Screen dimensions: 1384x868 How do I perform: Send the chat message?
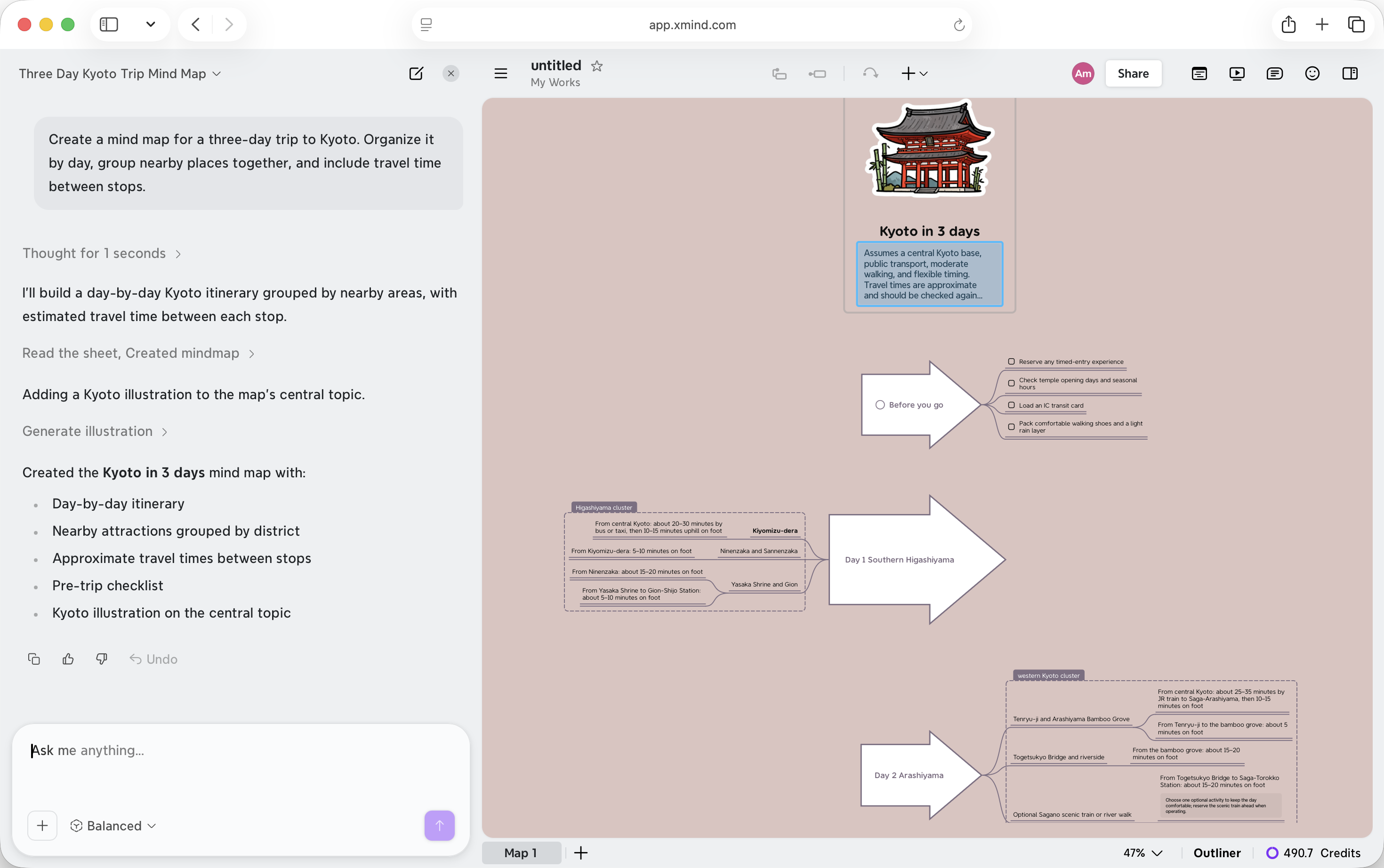coord(439,826)
